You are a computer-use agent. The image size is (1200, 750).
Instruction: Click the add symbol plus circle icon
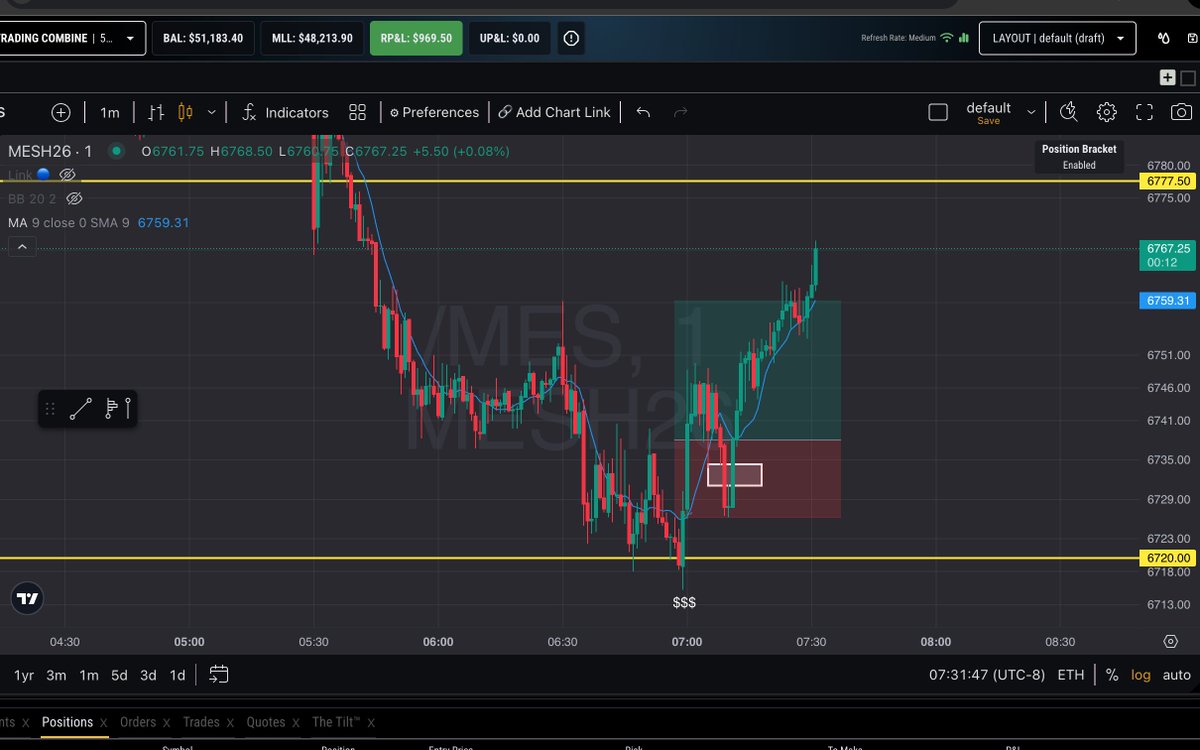tap(61, 112)
